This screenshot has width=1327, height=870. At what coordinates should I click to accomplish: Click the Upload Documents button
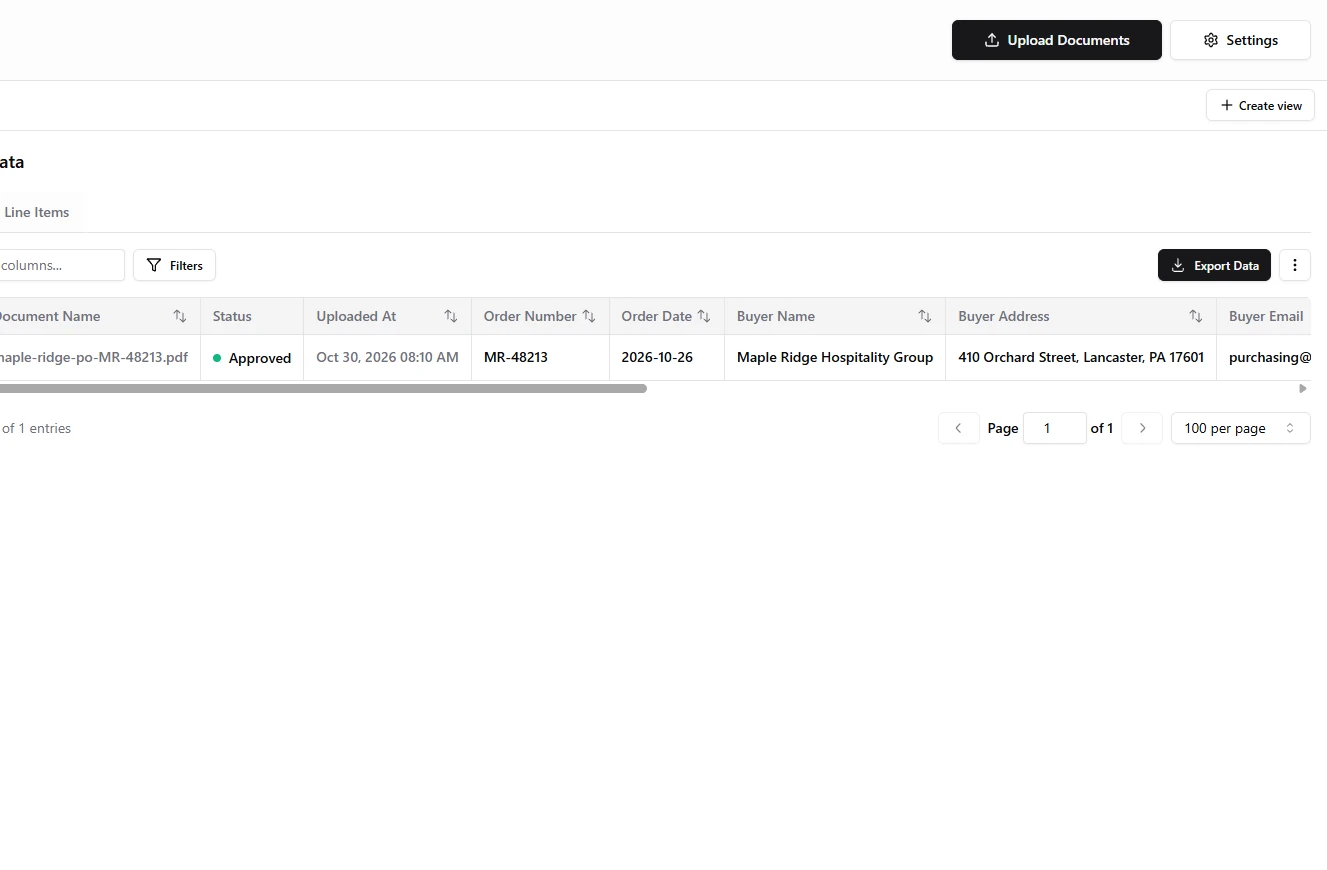pos(1056,40)
